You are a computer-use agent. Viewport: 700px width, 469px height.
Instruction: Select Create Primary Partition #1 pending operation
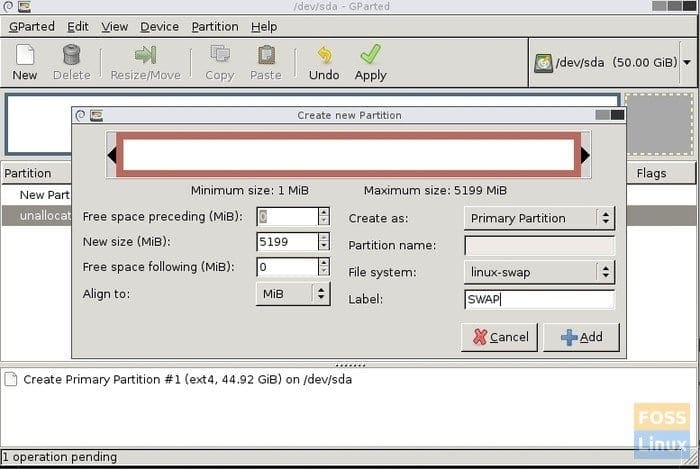(188, 379)
